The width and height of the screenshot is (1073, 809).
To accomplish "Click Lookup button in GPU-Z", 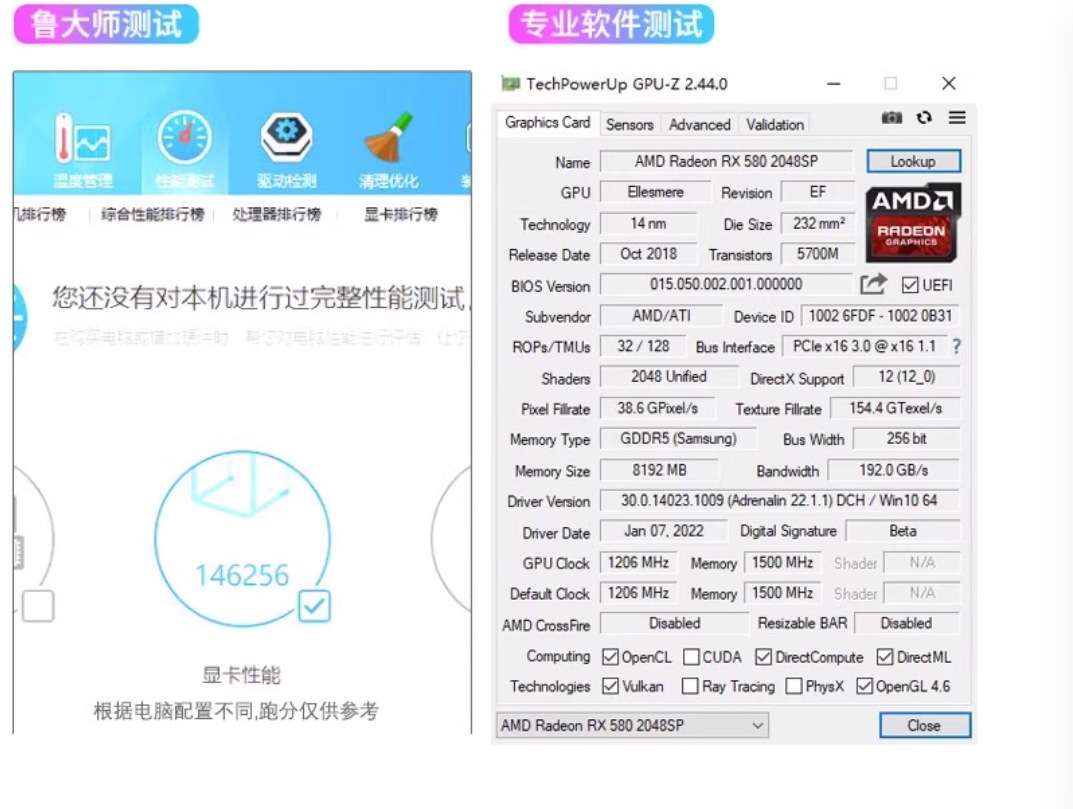I will coord(914,162).
